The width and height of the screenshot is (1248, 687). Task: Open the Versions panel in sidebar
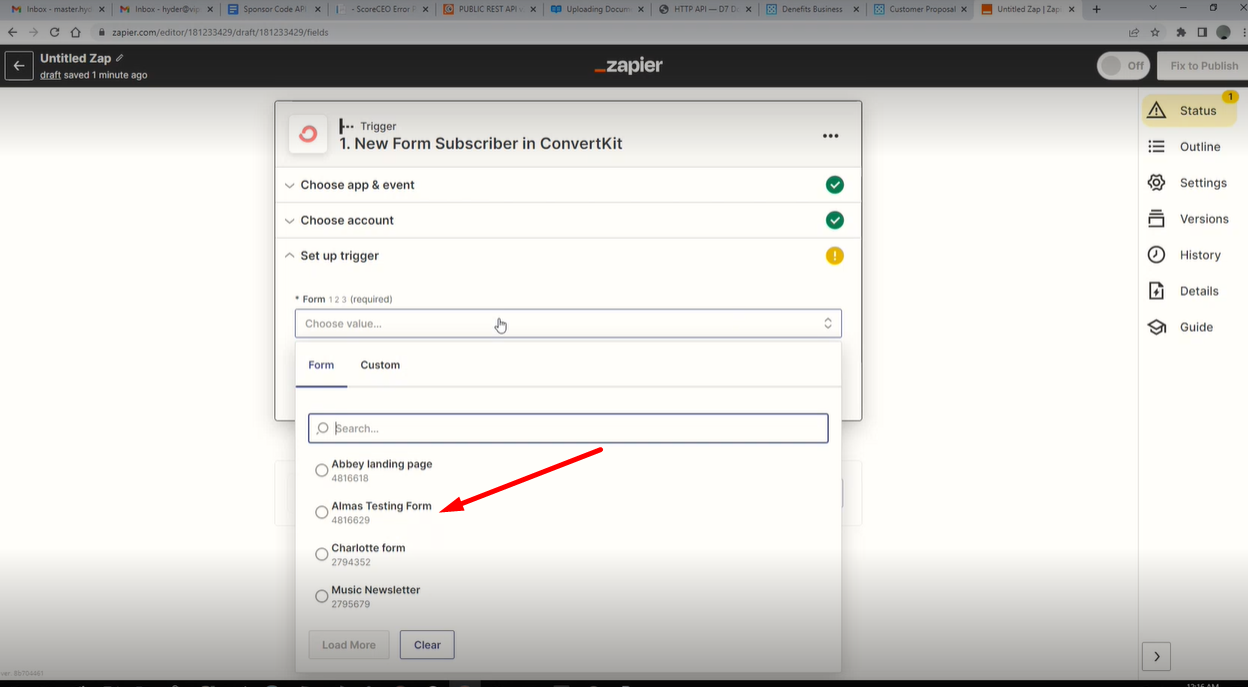pyautogui.click(x=1188, y=219)
